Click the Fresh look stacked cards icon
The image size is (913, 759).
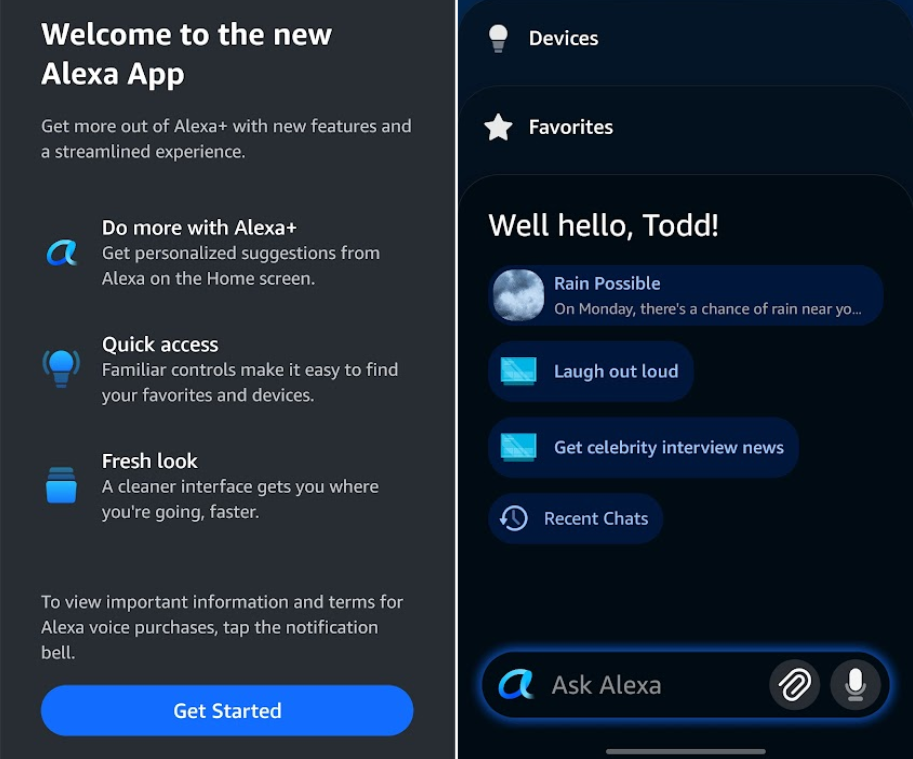[x=61, y=485]
